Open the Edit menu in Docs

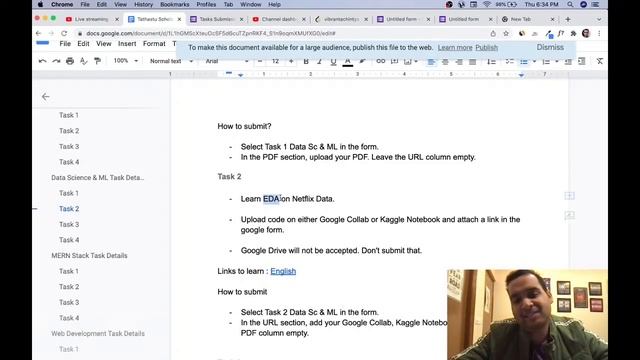tap(83, 44)
